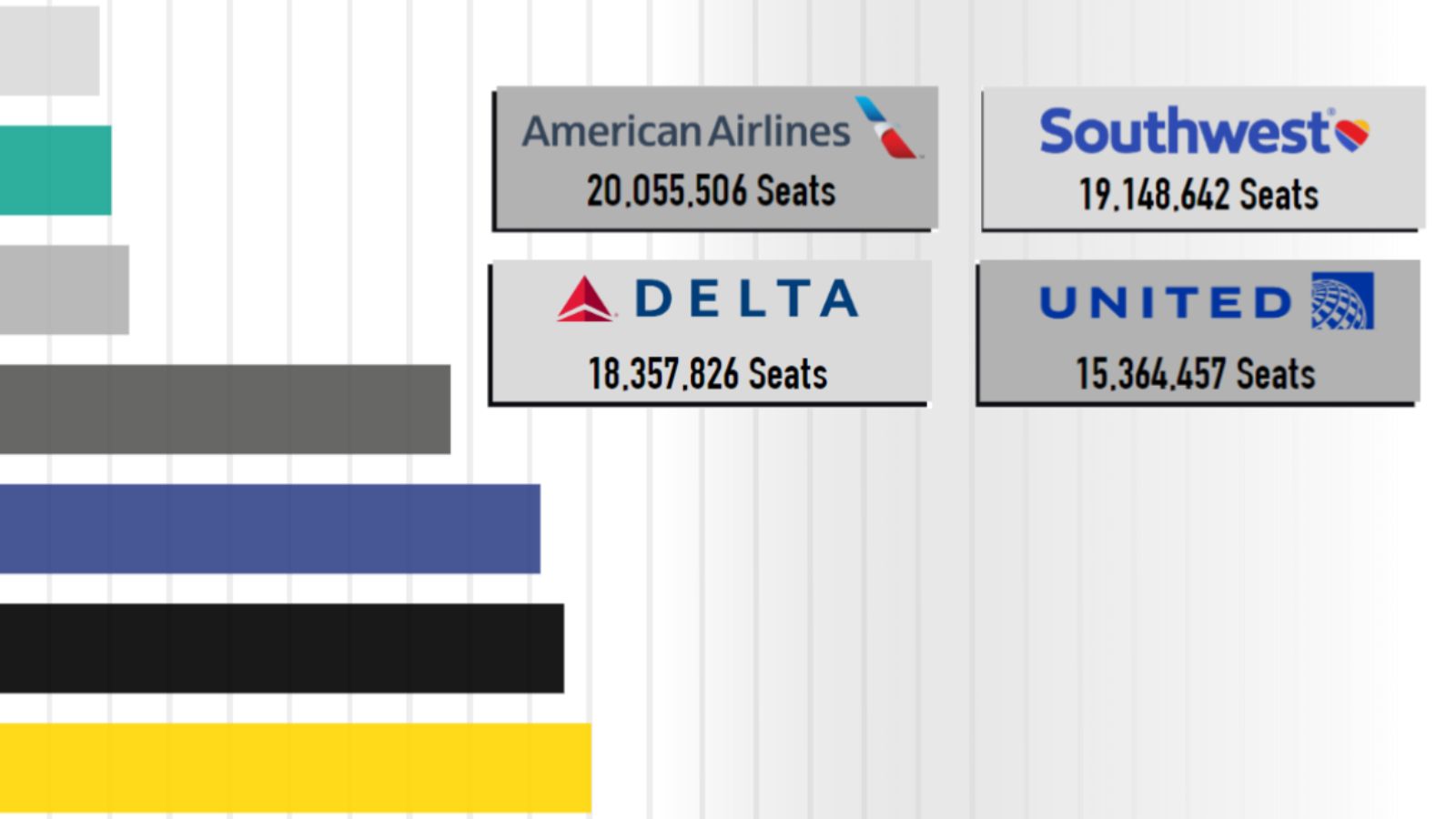
Task: Click the yellow bar in the chart
Action: 295,767
